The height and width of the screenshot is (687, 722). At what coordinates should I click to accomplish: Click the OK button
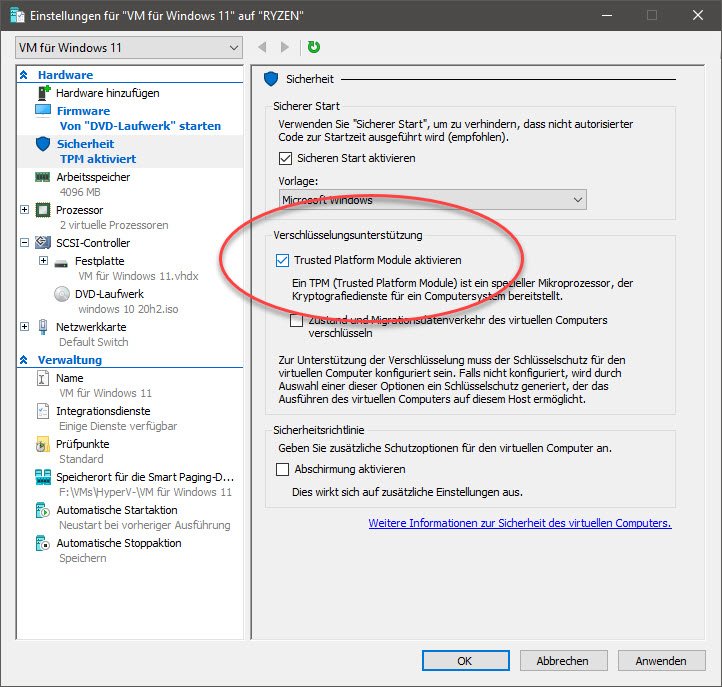[x=466, y=661]
